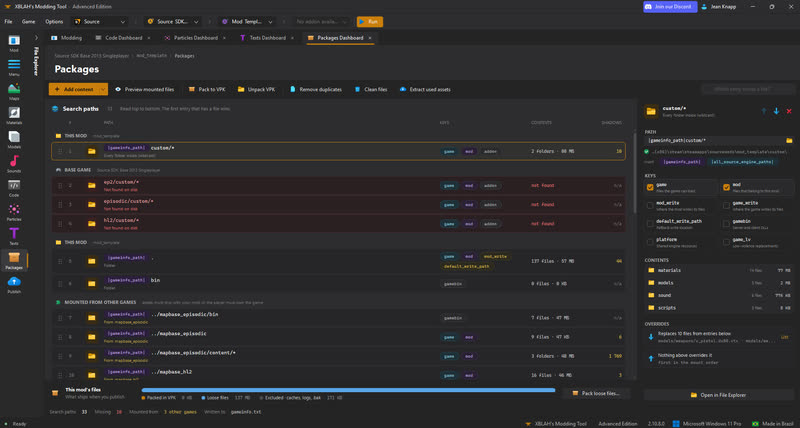Image resolution: width=800 pixels, height=428 pixels.
Task: Open the Maps section in sidebar
Action: click(x=14, y=91)
